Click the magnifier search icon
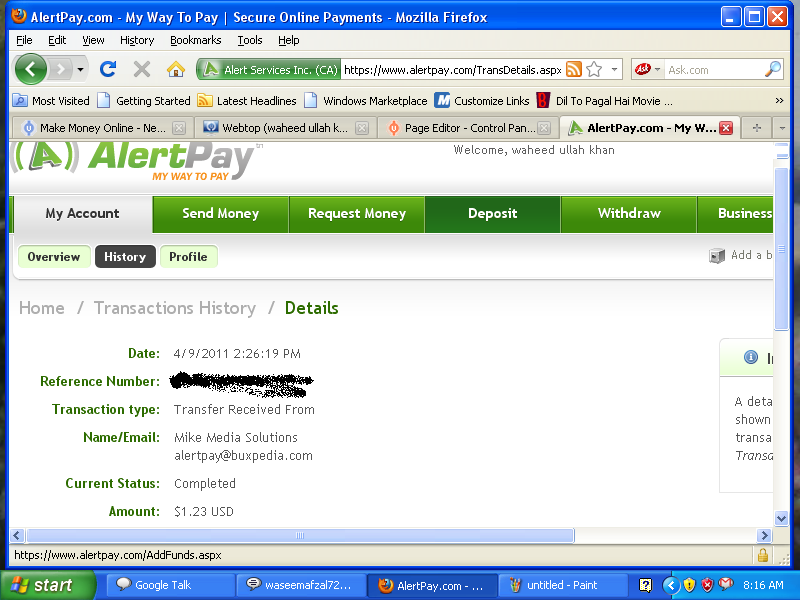The height and width of the screenshot is (600, 800). click(773, 69)
